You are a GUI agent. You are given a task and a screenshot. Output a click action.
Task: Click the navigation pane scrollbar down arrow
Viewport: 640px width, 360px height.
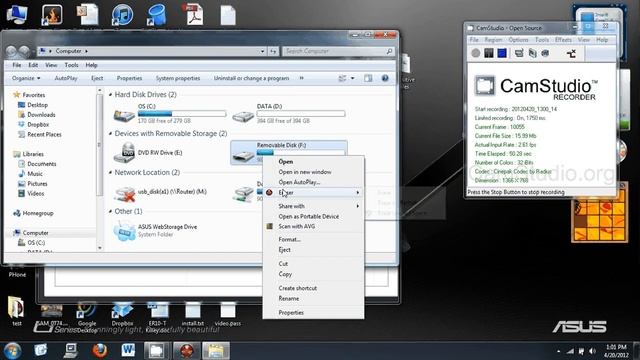point(100,248)
